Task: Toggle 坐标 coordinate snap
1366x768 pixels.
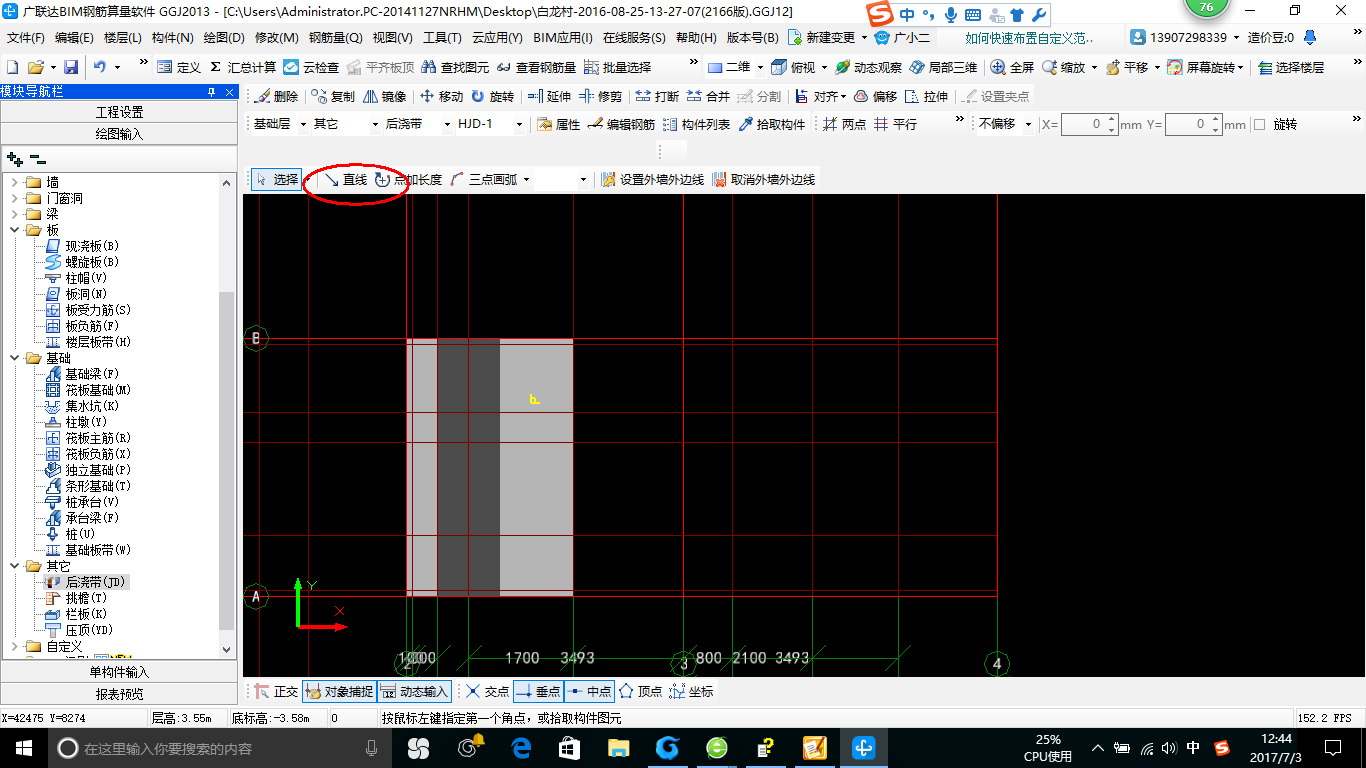Action: (x=691, y=691)
